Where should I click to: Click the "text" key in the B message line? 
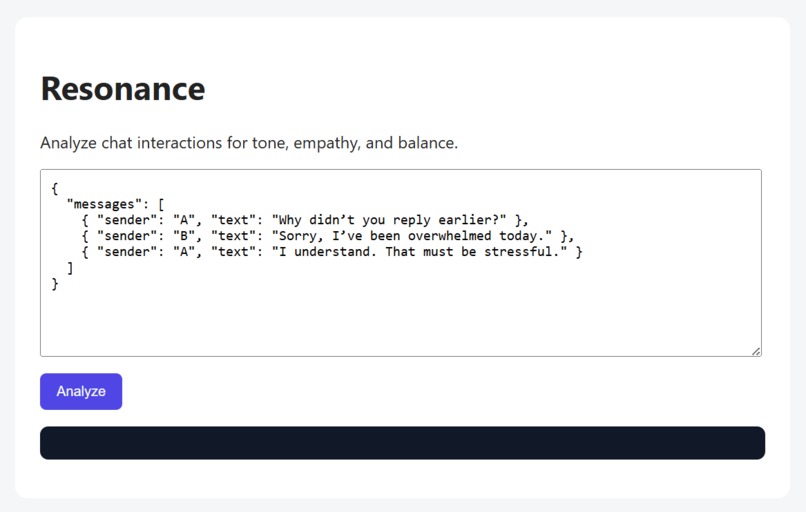point(233,236)
